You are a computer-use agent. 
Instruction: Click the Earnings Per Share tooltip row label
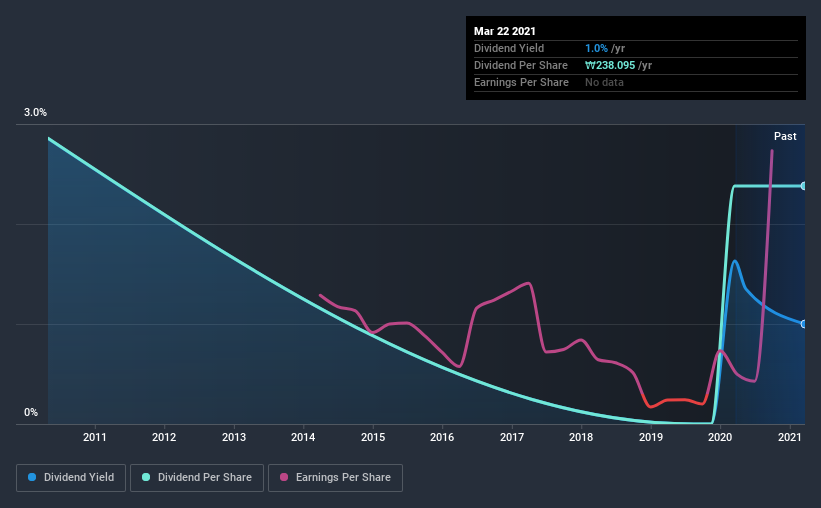(x=521, y=82)
